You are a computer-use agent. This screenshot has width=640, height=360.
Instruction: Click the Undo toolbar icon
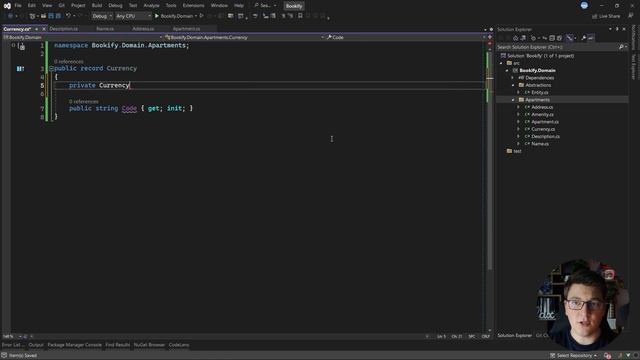coord(69,16)
